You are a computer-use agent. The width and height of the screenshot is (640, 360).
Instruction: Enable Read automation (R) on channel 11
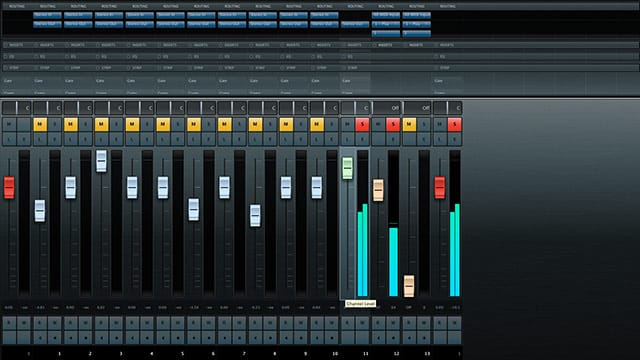tap(347, 323)
